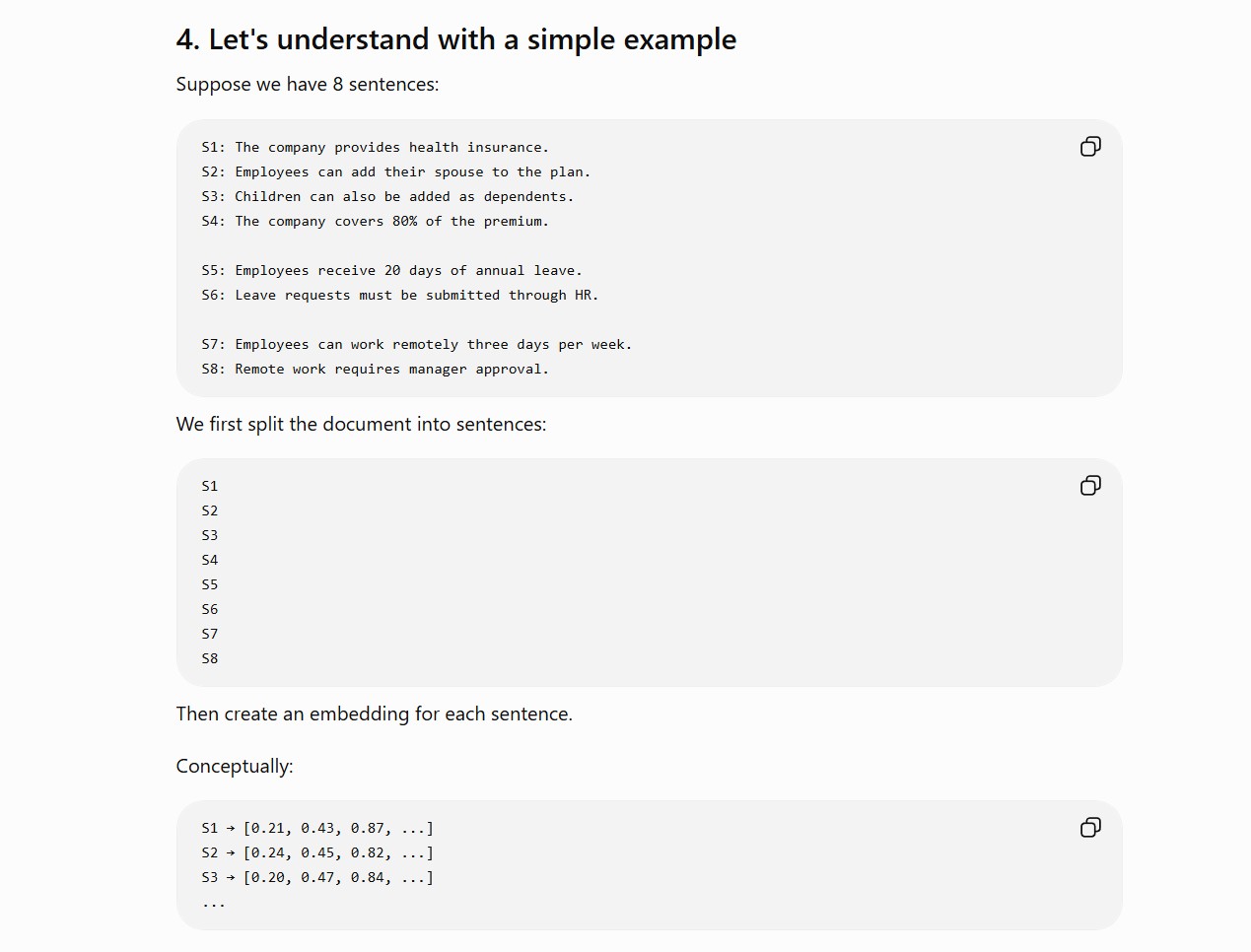Image resolution: width=1251 pixels, height=952 pixels.
Task: Click the S3 children dependents sentence
Action: point(387,197)
